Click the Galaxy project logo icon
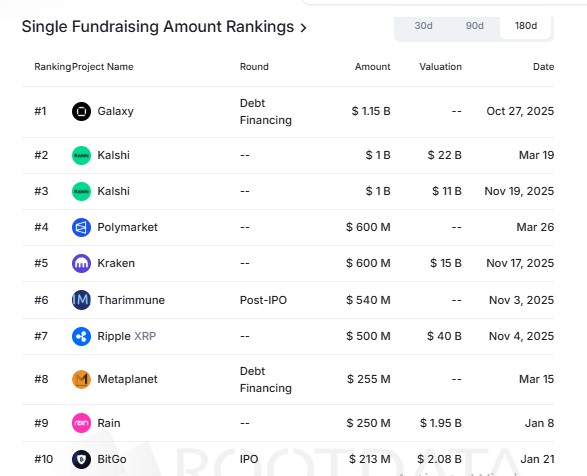 [x=81, y=111]
